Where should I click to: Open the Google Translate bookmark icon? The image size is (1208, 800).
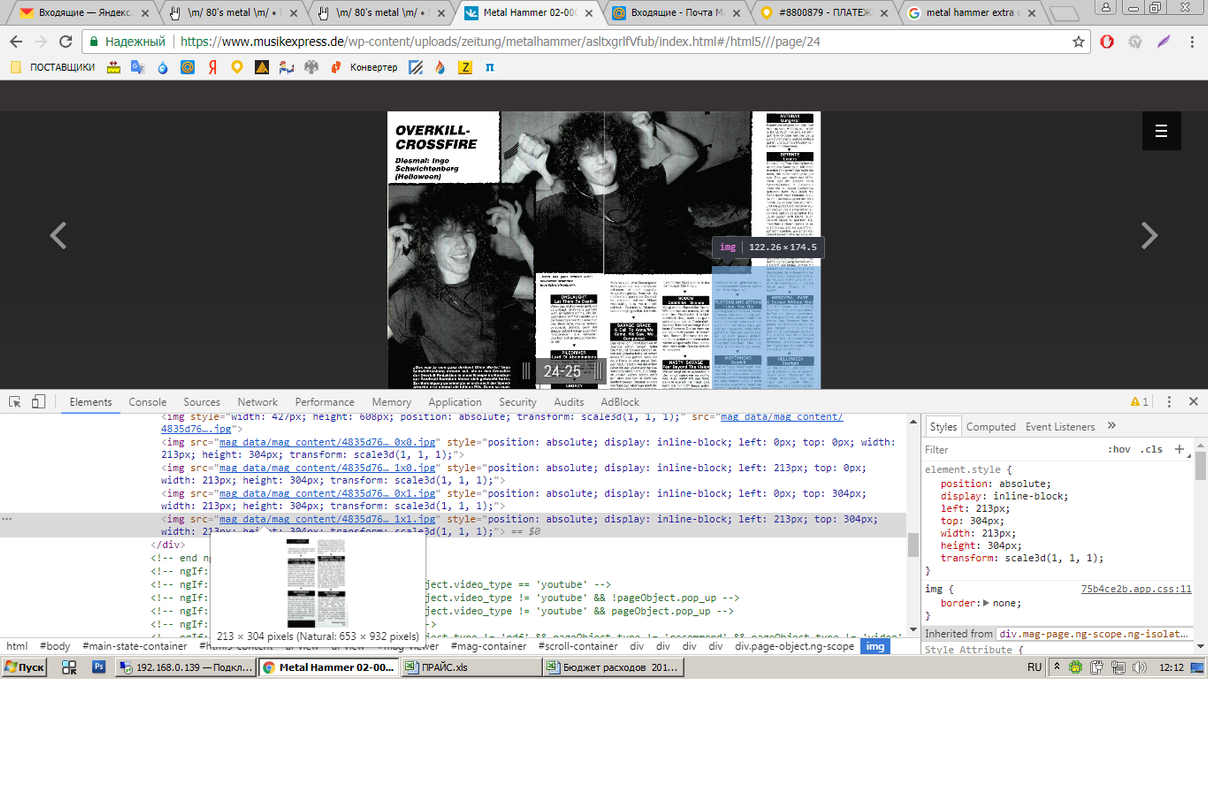click(x=138, y=67)
